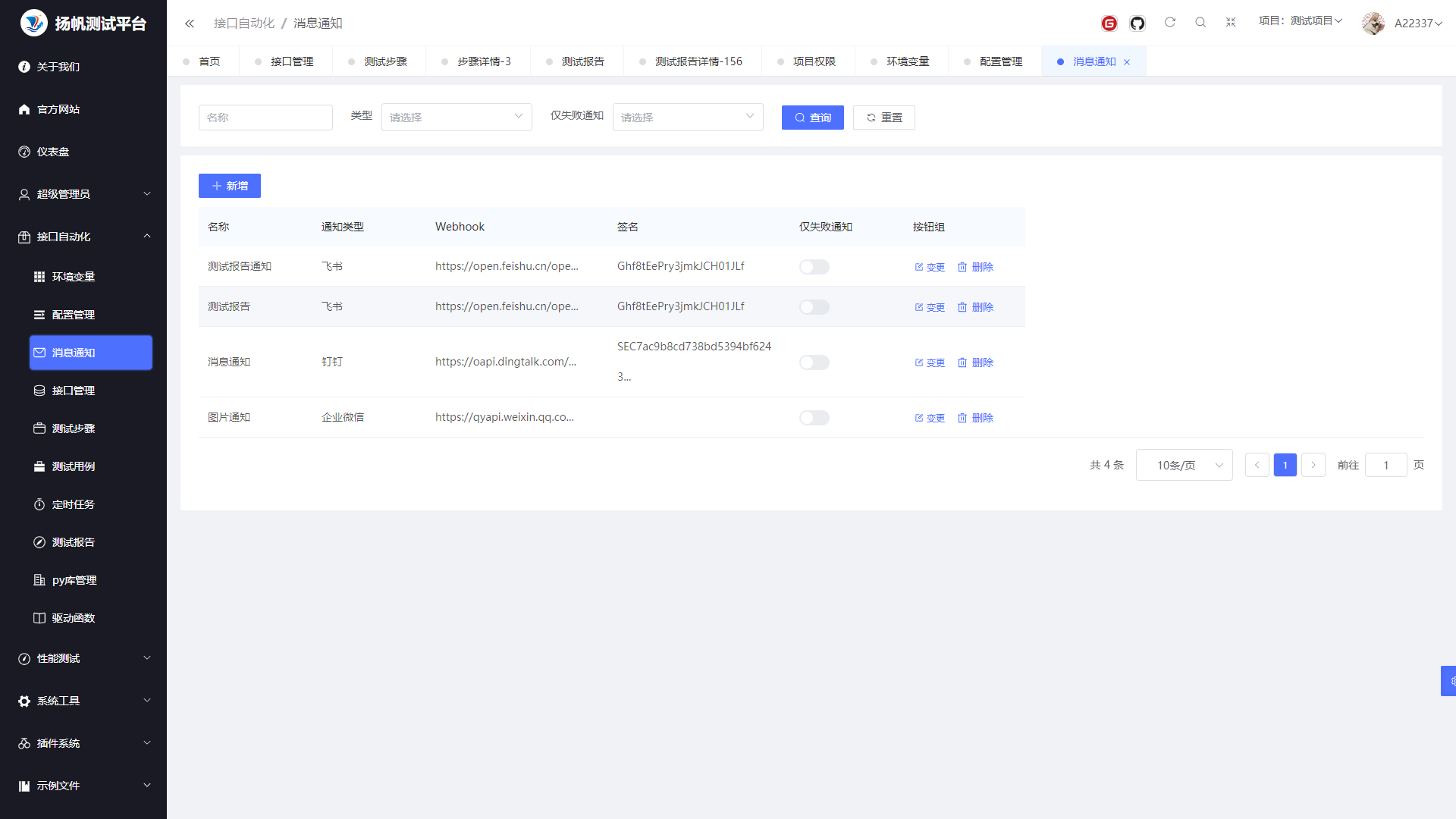Toggle 仅失败通知 switch for 测试报告通知
This screenshot has width=1456, height=819.
coord(814,267)
